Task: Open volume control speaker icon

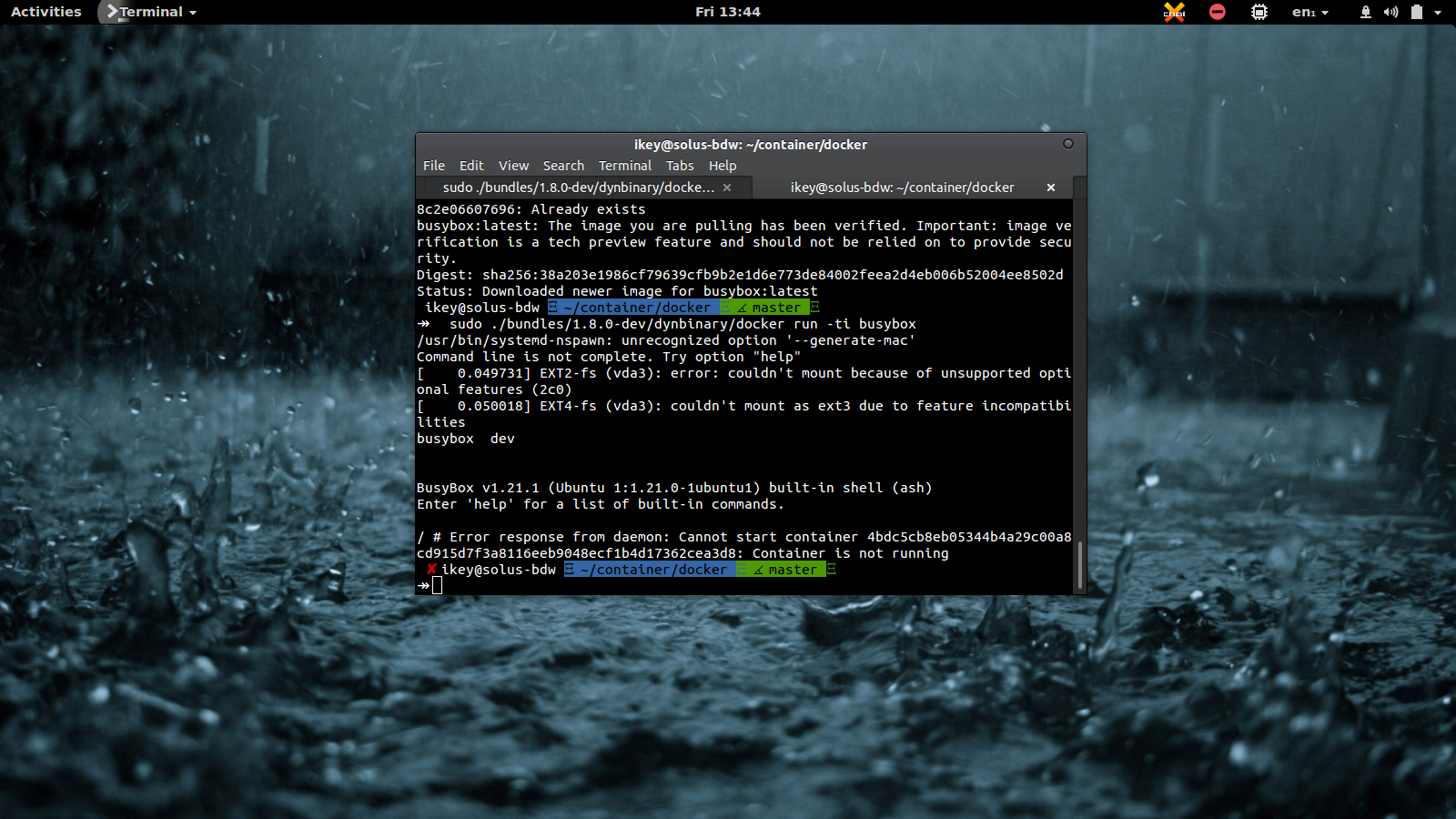Action: 1390,12
